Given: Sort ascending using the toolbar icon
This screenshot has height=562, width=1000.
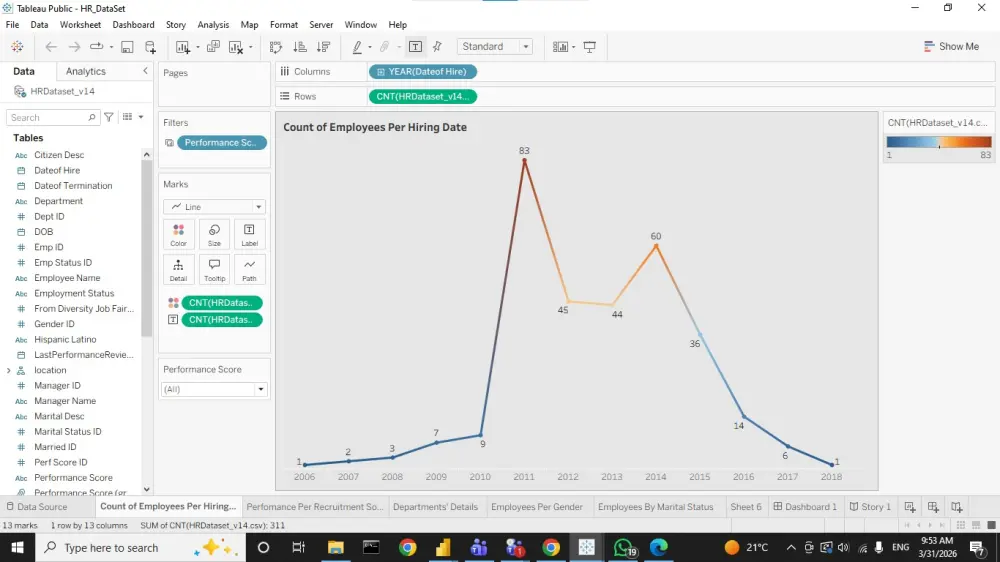Looking at the screenshot, I should pos(300,47).
